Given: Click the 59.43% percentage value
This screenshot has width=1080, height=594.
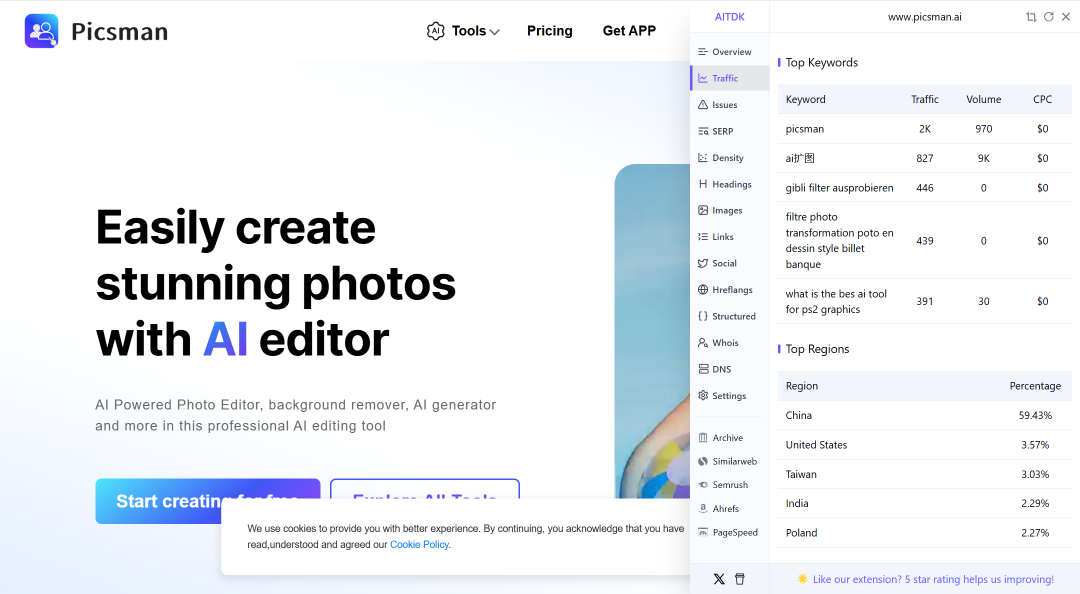Looking at the screenshot, I should (x=1035, y=416).
